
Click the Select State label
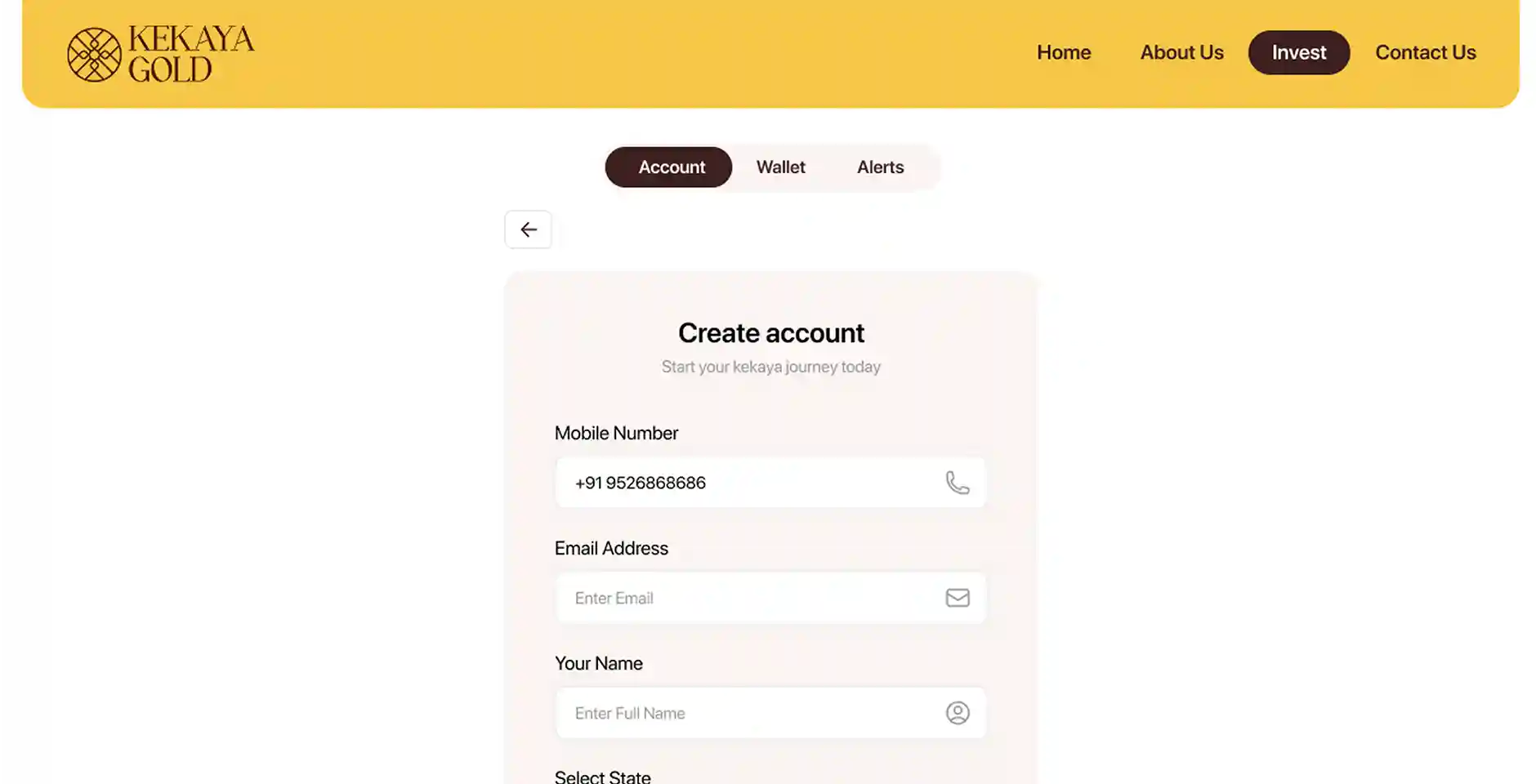pyautogui.click(x=603, y=777)
